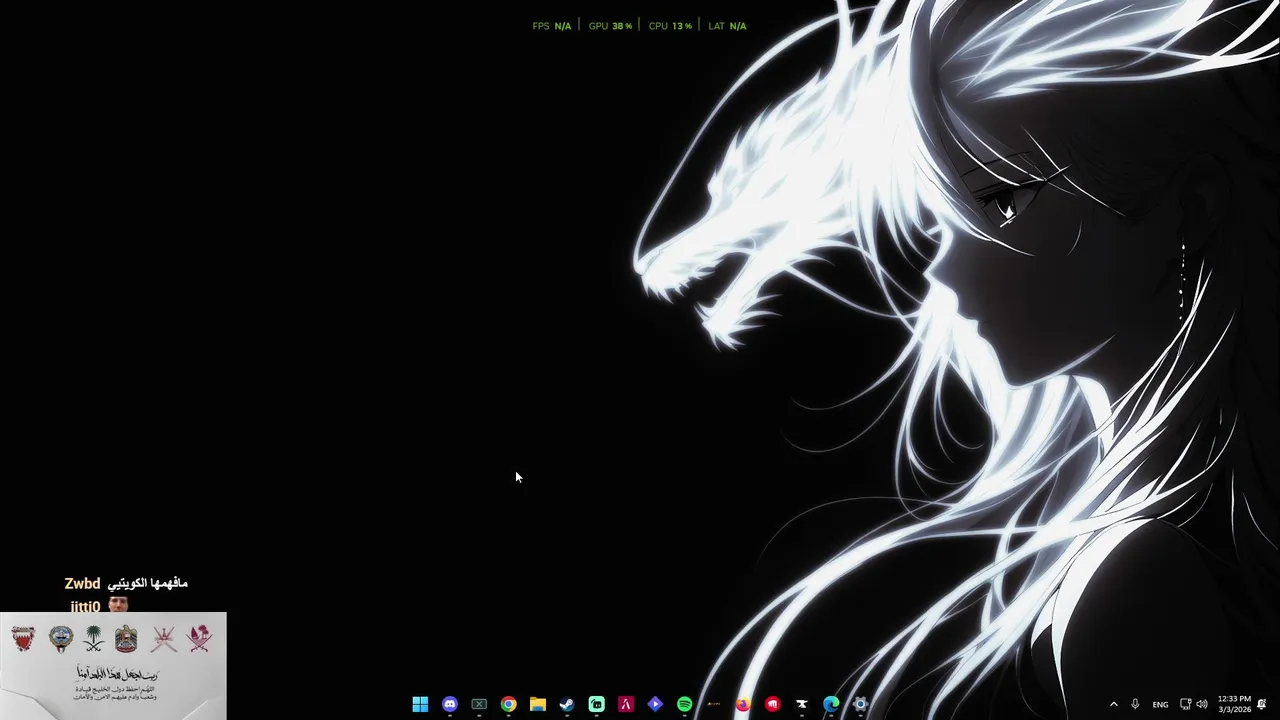1280x720 pixels.
Task: Click the CPU 13% overlay readout
Action: 670,26
